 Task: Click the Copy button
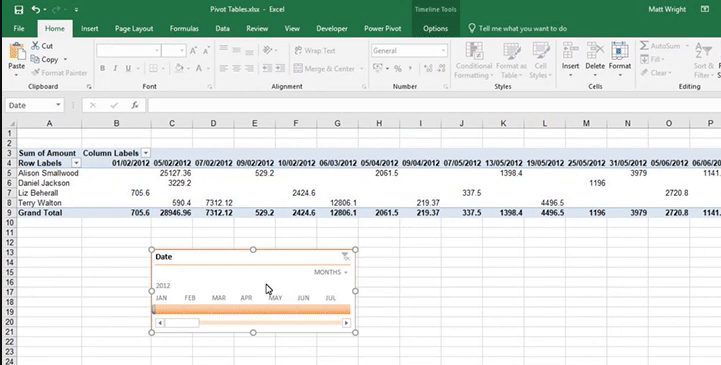(45, 59)
